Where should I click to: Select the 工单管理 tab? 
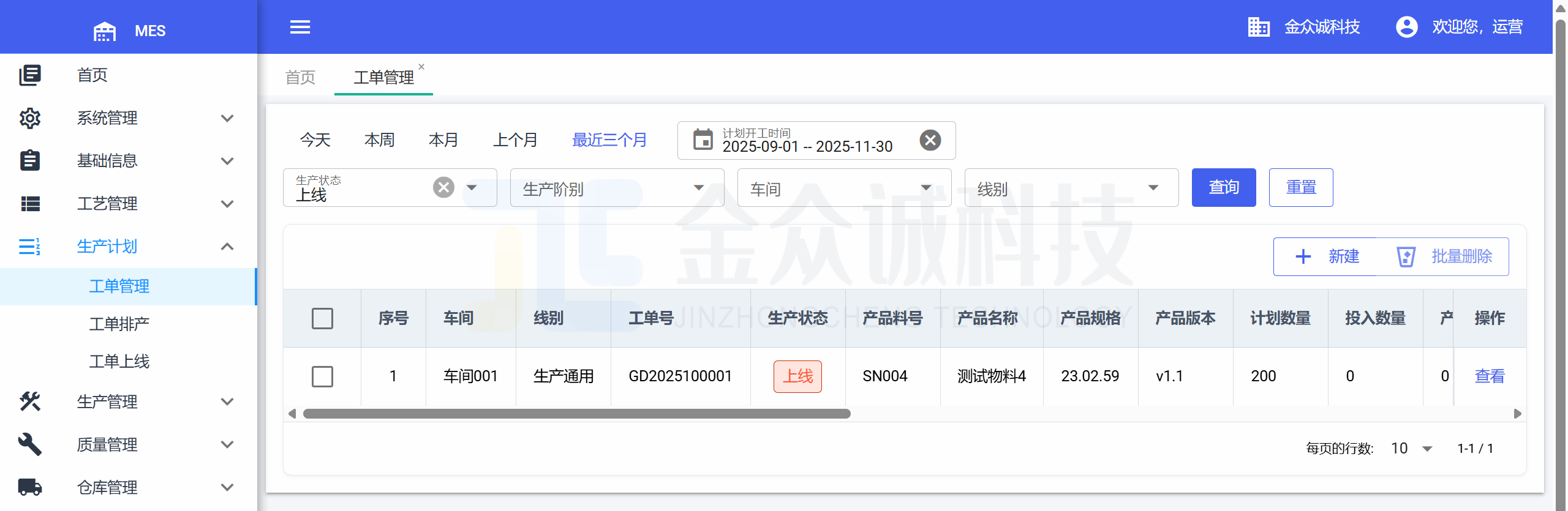[x=383, y=78]
